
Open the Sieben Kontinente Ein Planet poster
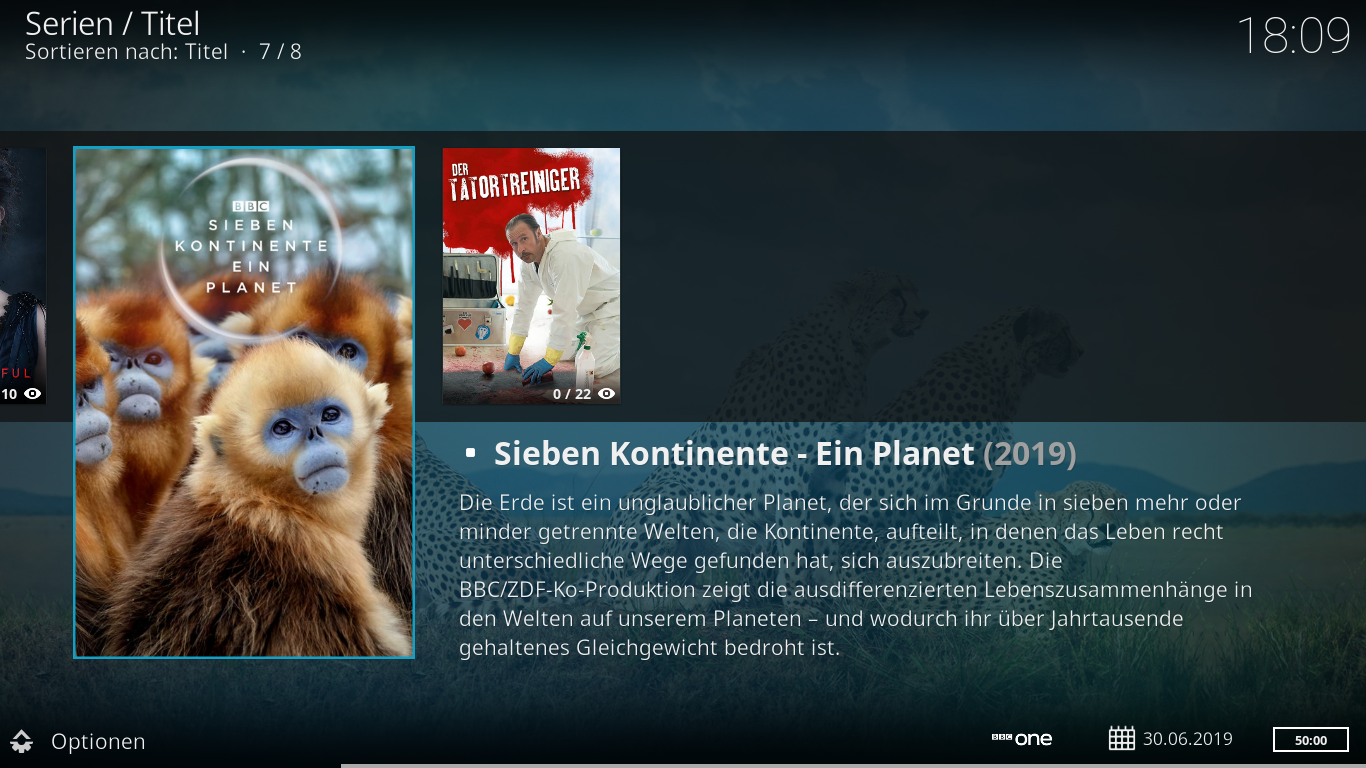(244, 402)
